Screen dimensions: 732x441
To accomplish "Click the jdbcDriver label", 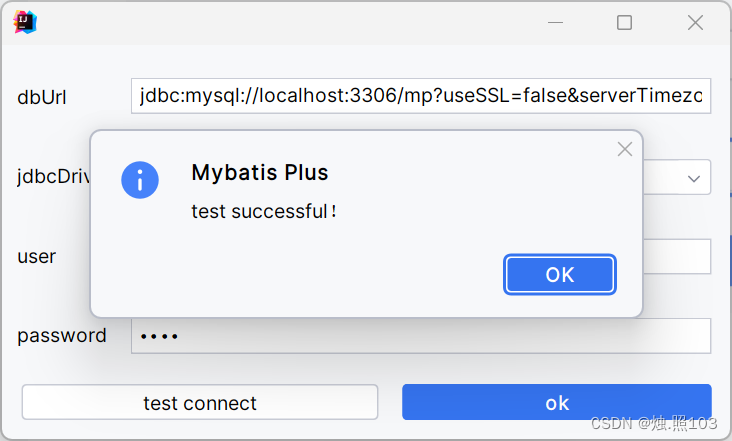I will [54, 176].
